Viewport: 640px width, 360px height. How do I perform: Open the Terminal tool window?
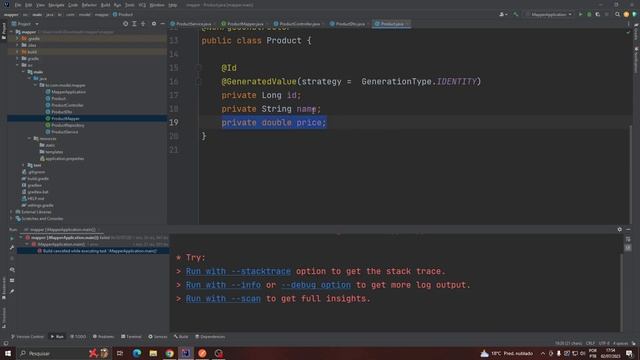pyautogui.click(x=131, y=337)
